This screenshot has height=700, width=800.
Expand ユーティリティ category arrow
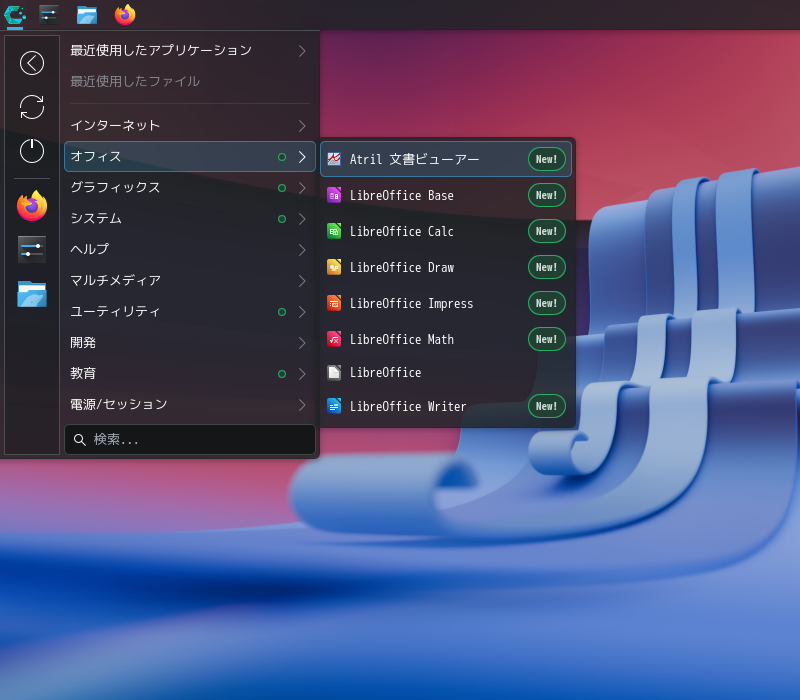302,312
